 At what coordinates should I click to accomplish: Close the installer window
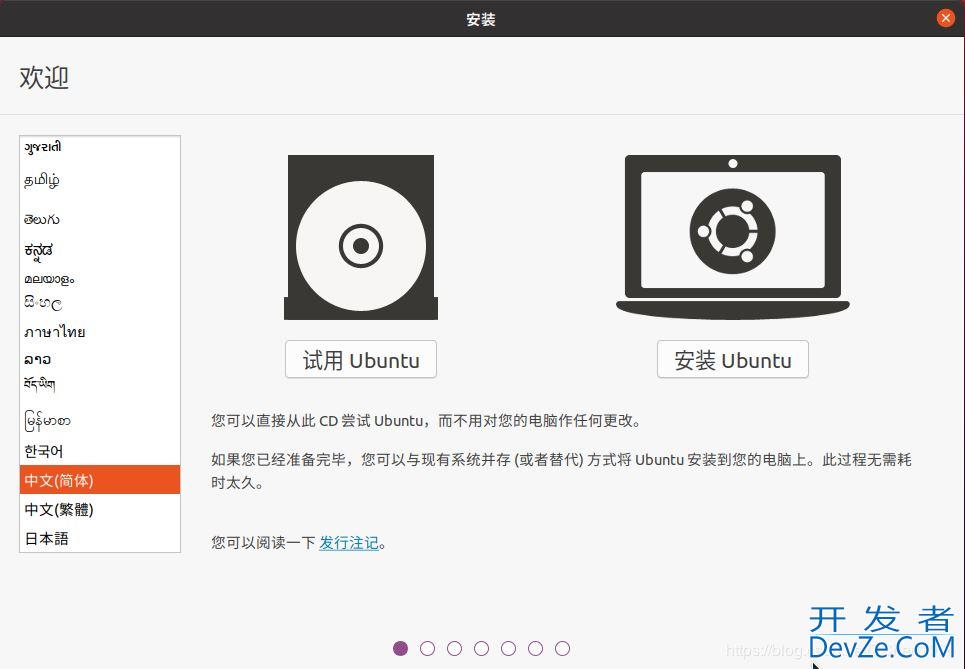(945, 18)
